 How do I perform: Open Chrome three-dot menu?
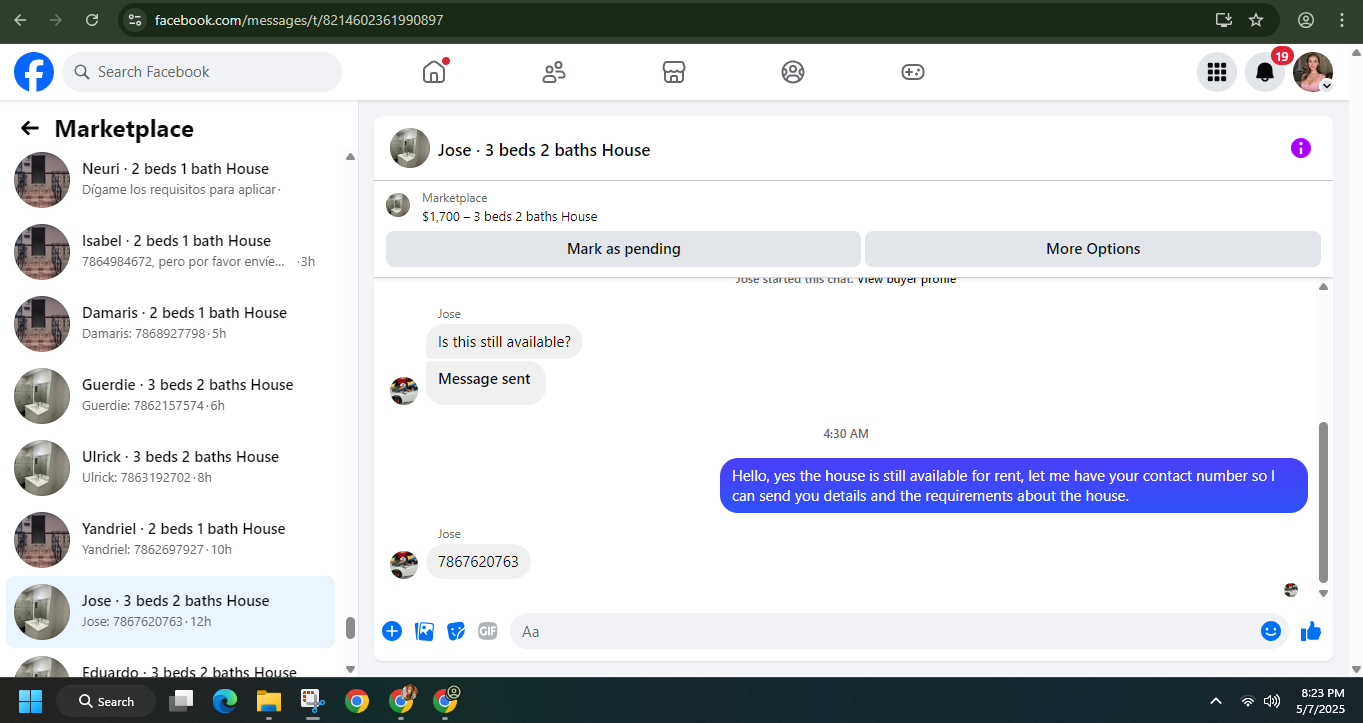coord(1342,20)
